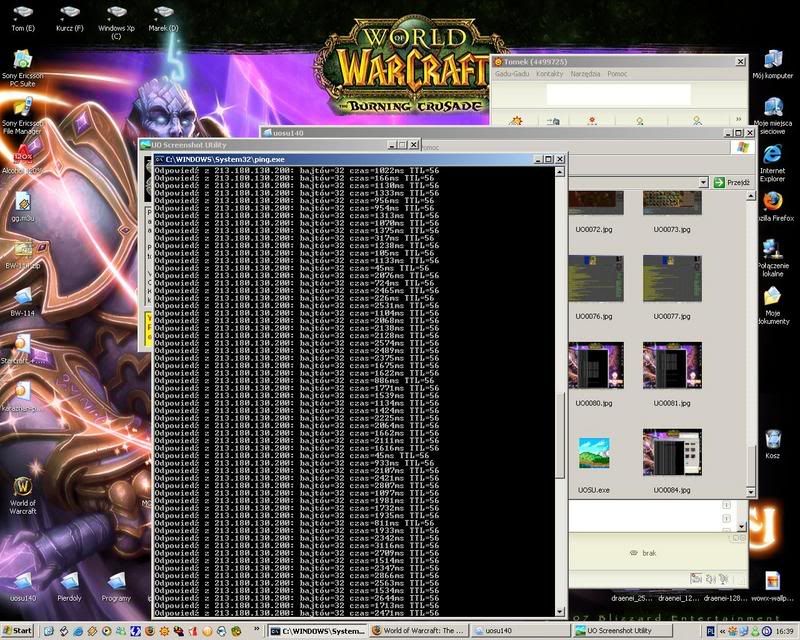
Task: Expand hidden Gadu-Gadu toolbar items chevron
Action: pos(738,119)
